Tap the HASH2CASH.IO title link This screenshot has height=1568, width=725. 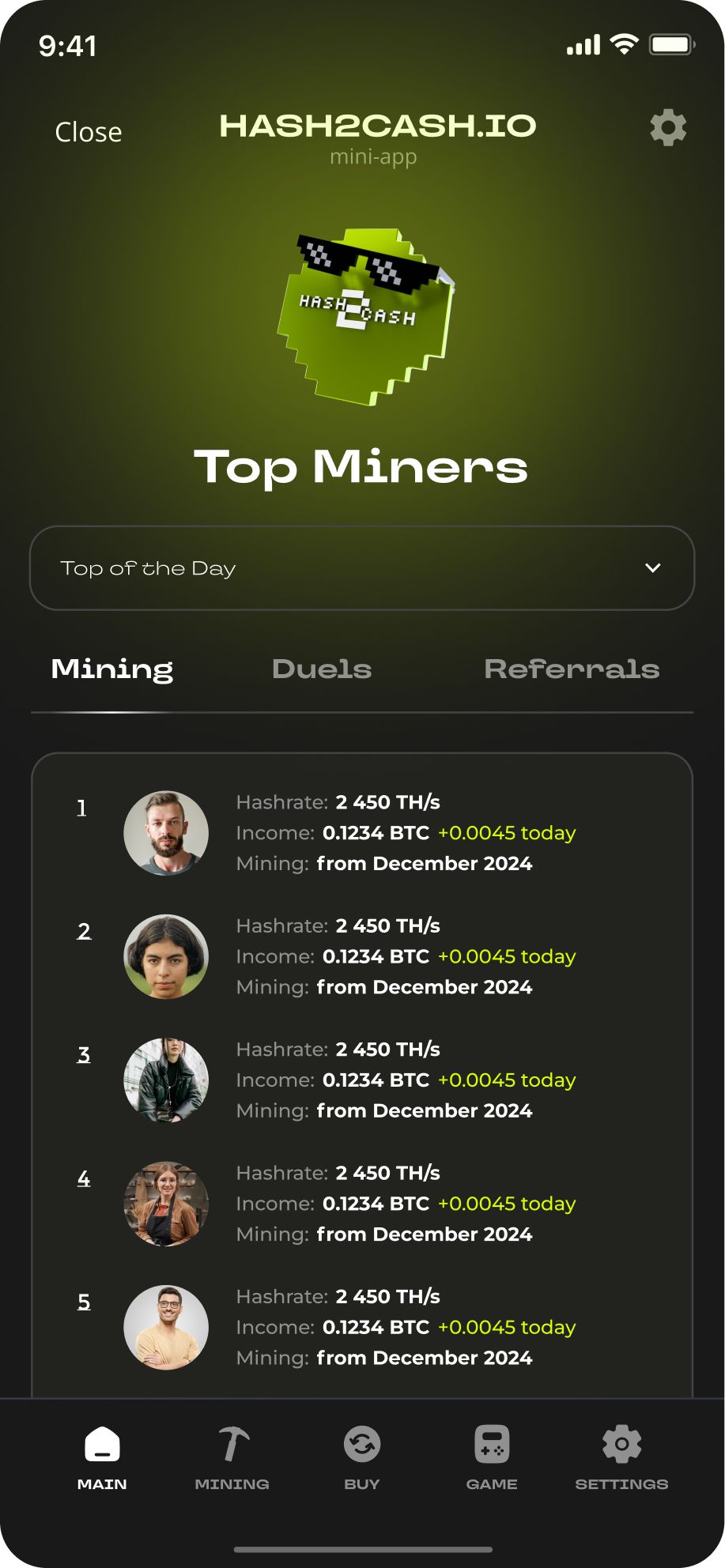(377, 126)
